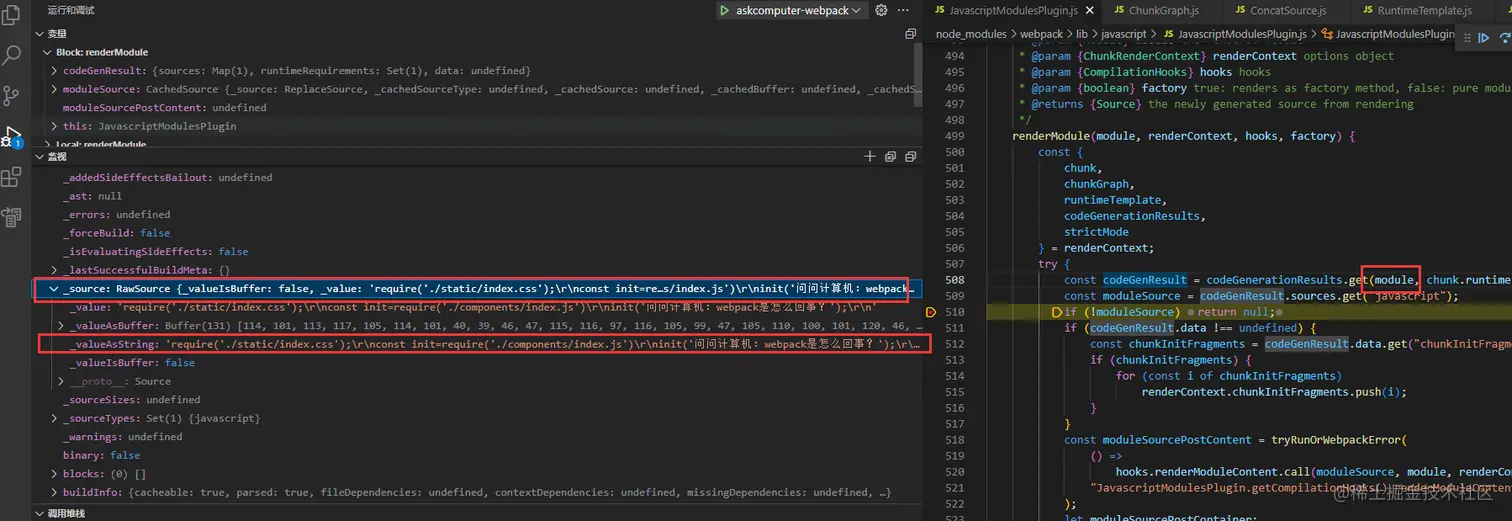1512x521 pixels.
Task: Click the breakpoint marker at line 510
Action: (x=931, y=312)
